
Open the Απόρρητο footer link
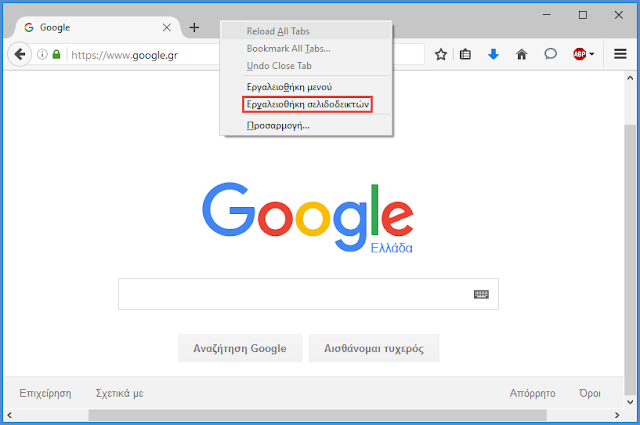(x=532, y=393)
